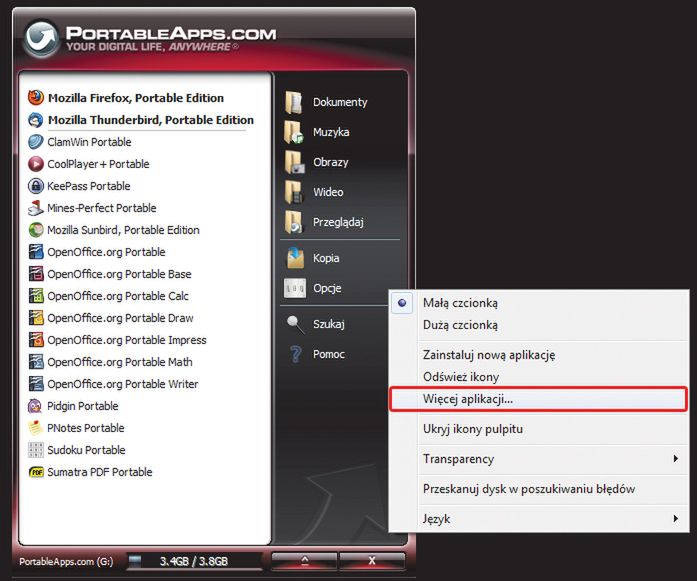Click the Pidgin Portable icon

tap(35, 406)
